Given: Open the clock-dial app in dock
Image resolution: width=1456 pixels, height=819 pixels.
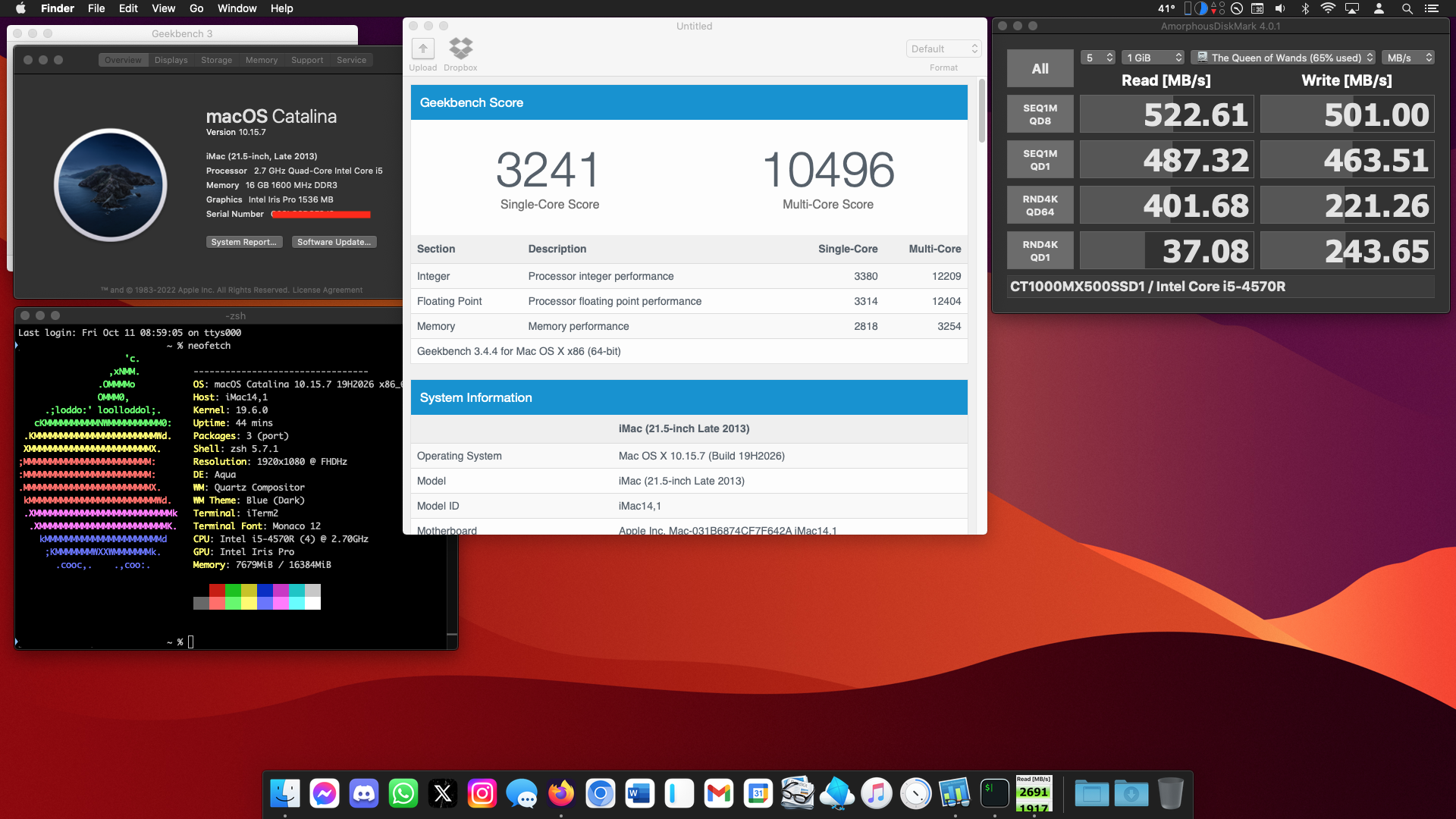Looking at the screenshot, I should pos(916,794).
